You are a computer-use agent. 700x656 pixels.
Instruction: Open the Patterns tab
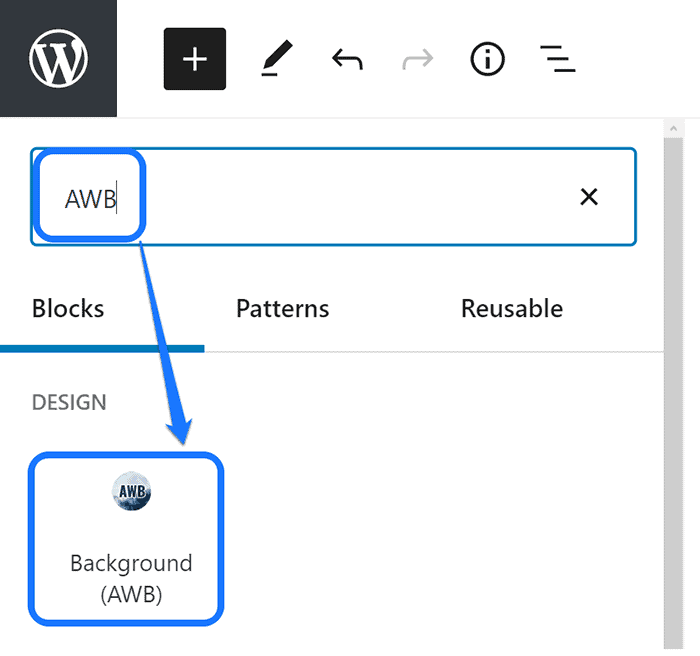point(282,309)
